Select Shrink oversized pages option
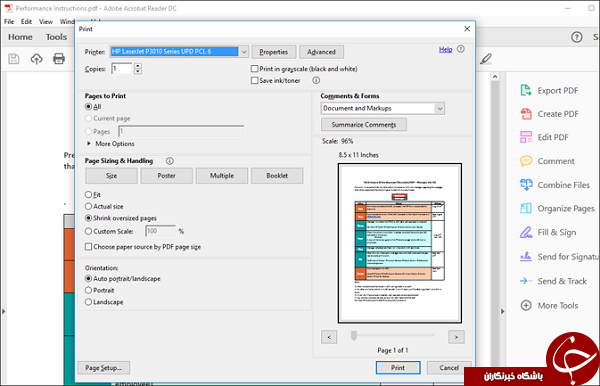 pyautogui.click(x=88, y=218)
